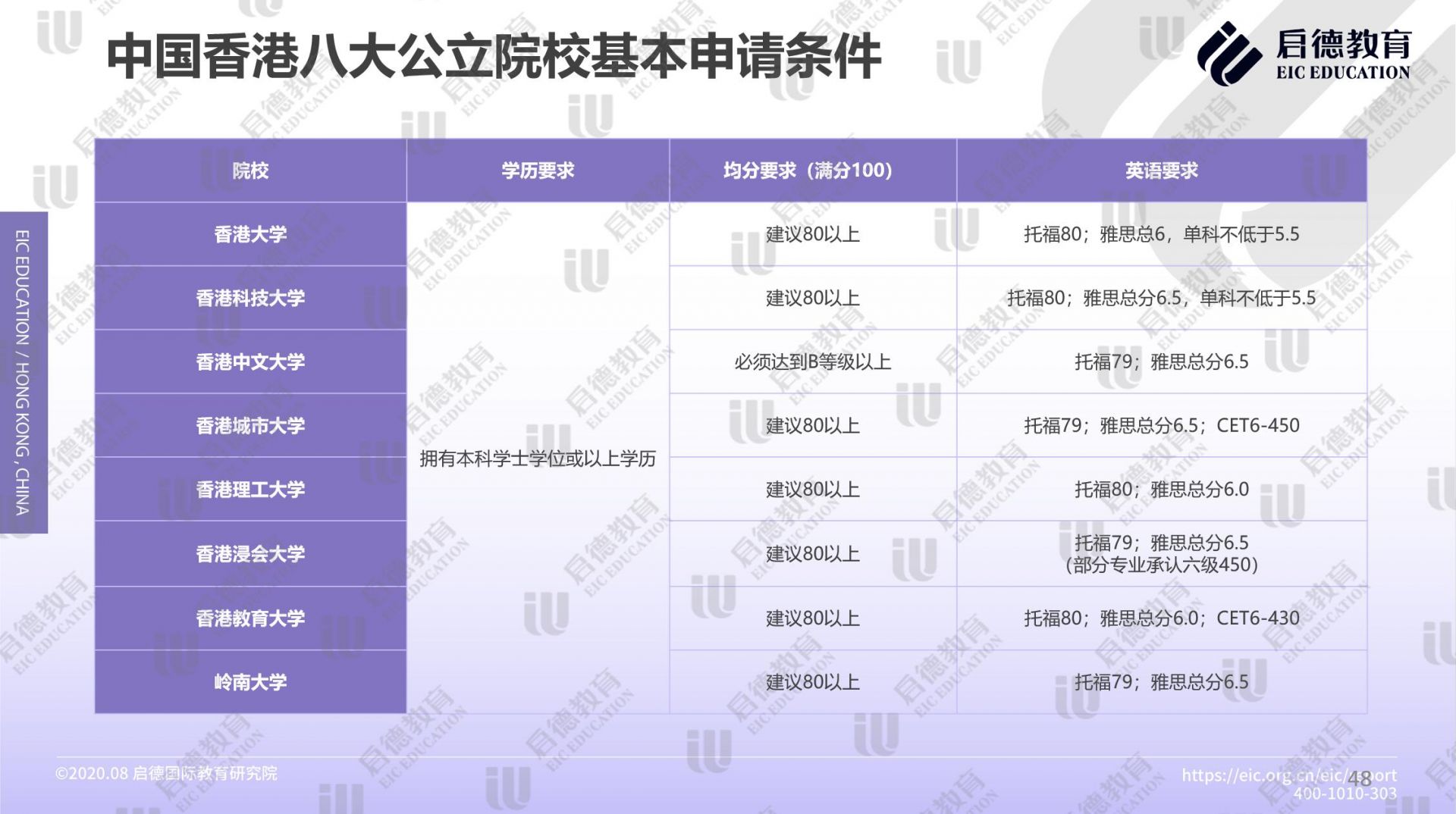
Task: Click the 香港大学 row cell
Action: pyautogui.click(x=250, y=234)
